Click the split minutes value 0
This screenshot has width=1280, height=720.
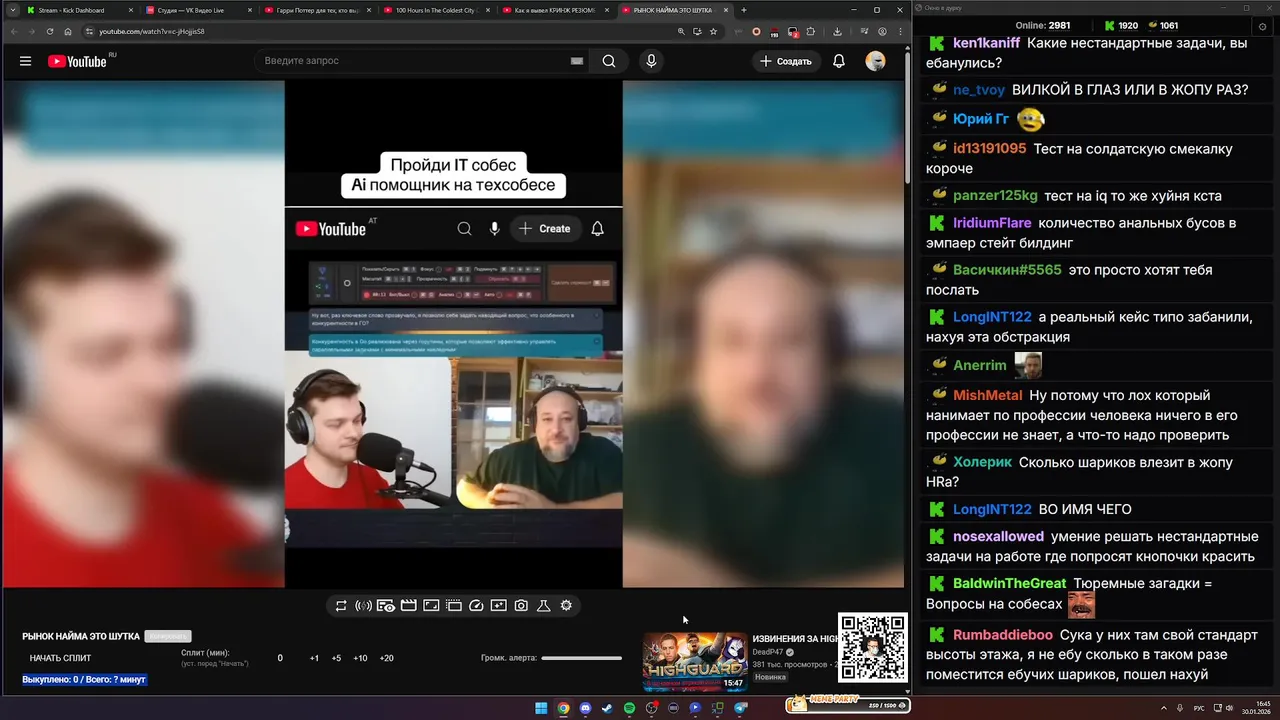coord(280,658)
